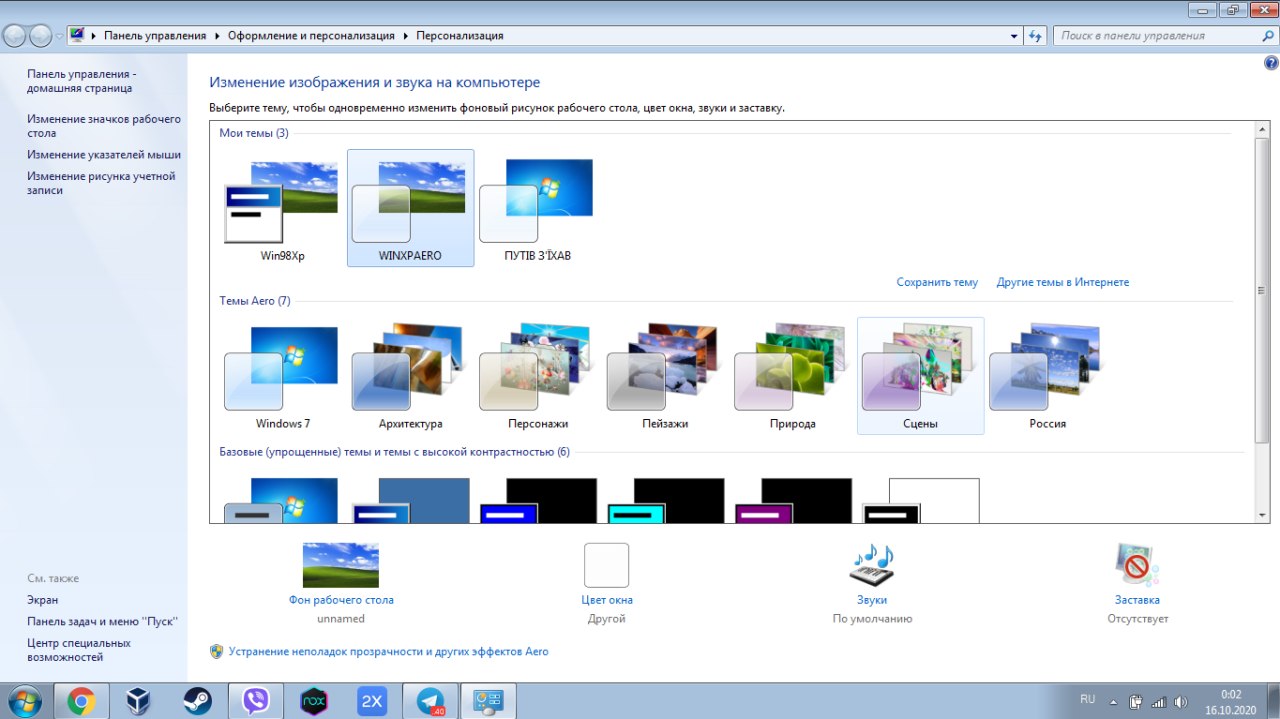Viewport: 1280px width, 719px height.
Task: Open Центр специальных возможностей link
Action: [x=79, y=650]
